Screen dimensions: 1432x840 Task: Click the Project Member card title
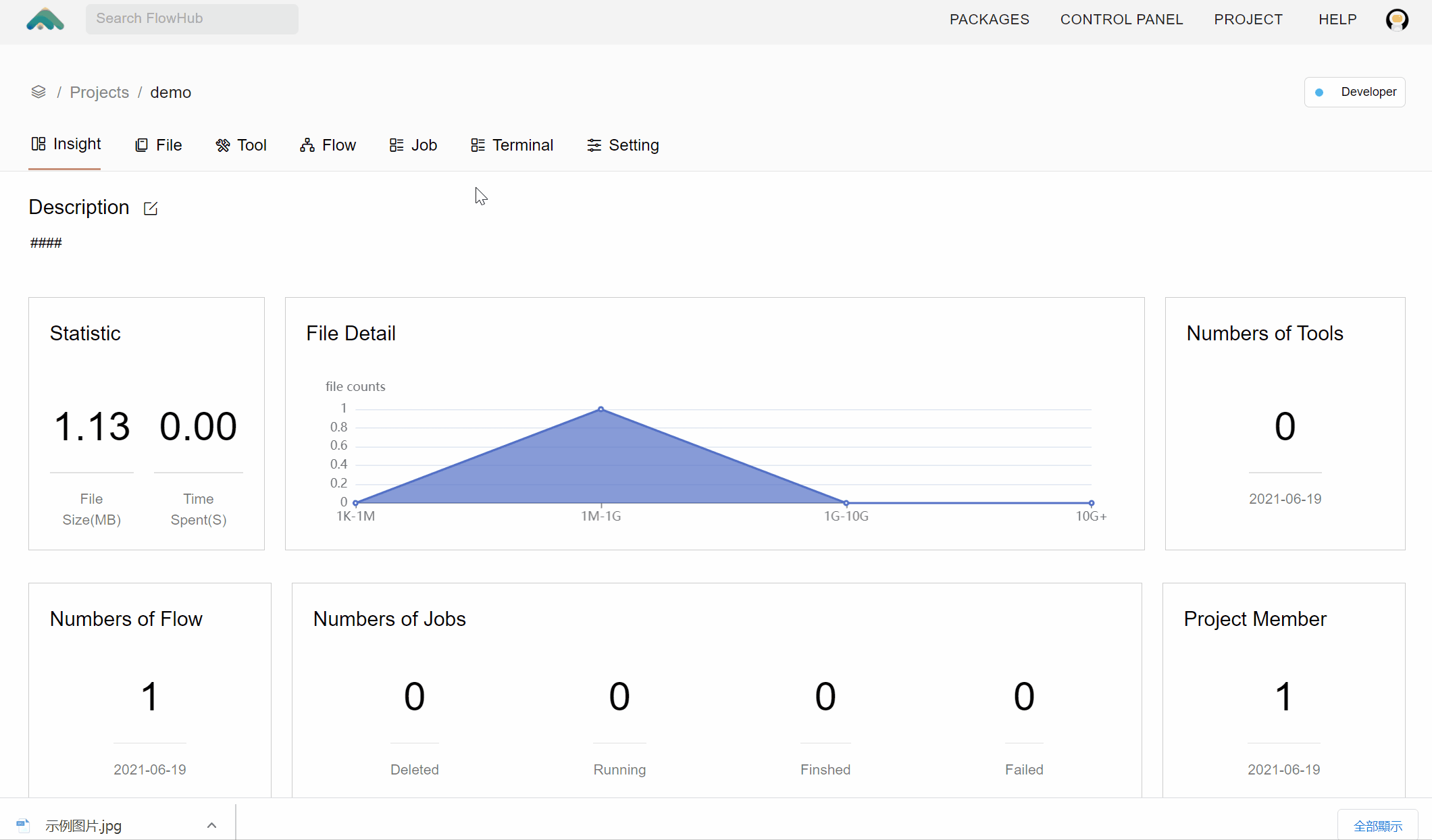1255,619
